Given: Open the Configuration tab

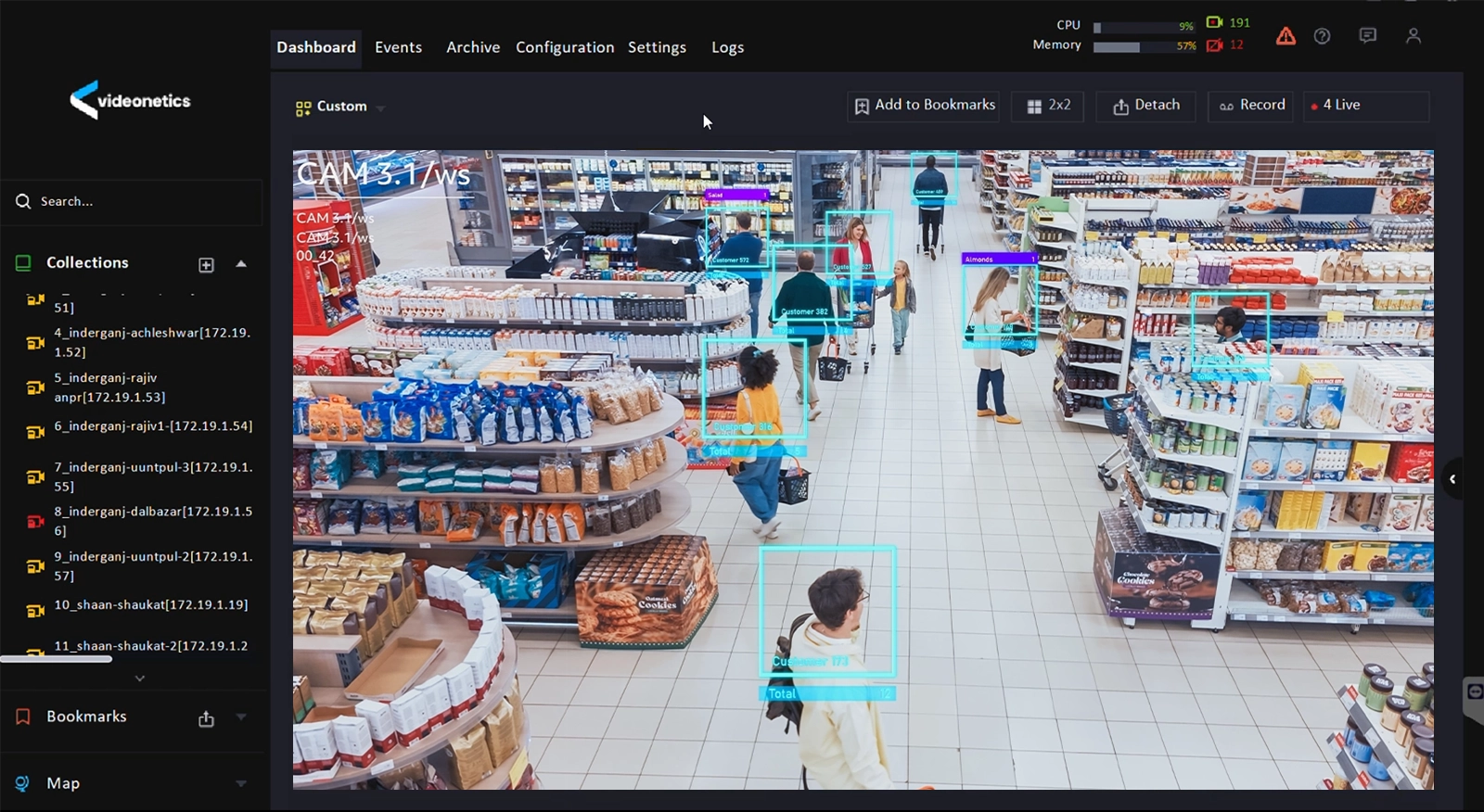Looking at the screenshot, I should [x=564, y=47].
